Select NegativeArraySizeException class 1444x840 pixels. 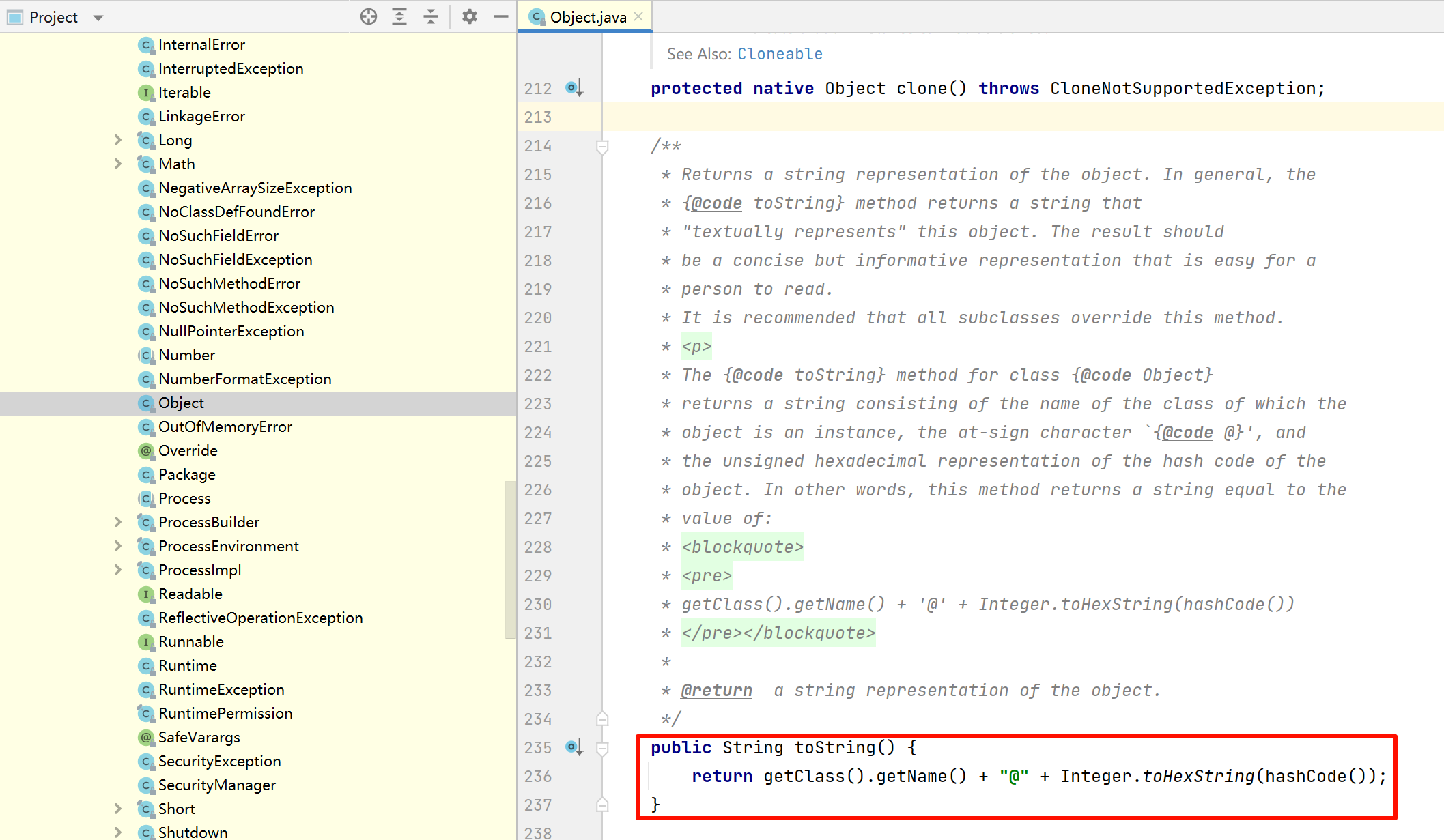click(255, 188)
